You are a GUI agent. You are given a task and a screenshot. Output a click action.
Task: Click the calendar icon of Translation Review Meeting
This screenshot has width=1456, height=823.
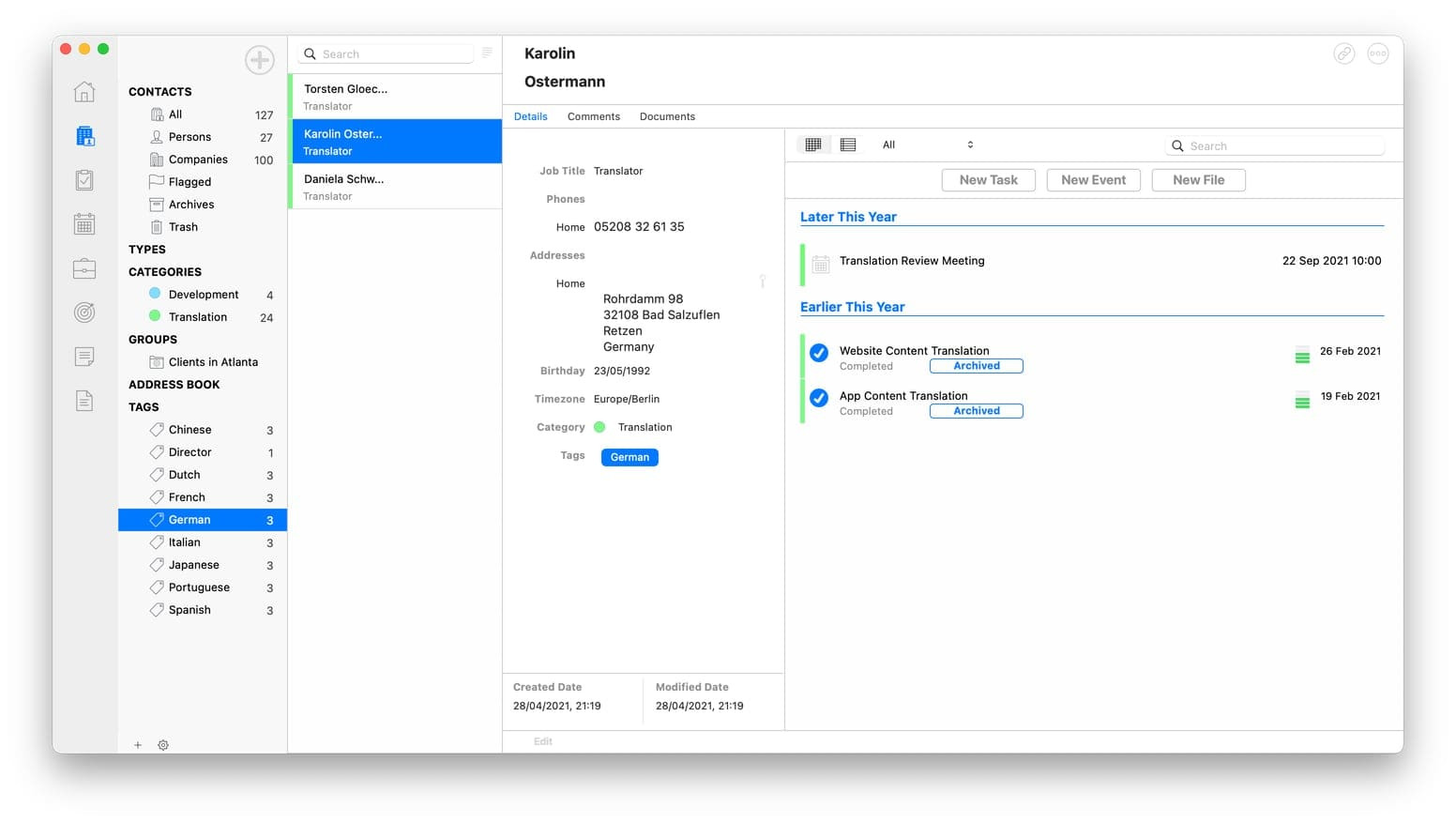click(821, 265)
